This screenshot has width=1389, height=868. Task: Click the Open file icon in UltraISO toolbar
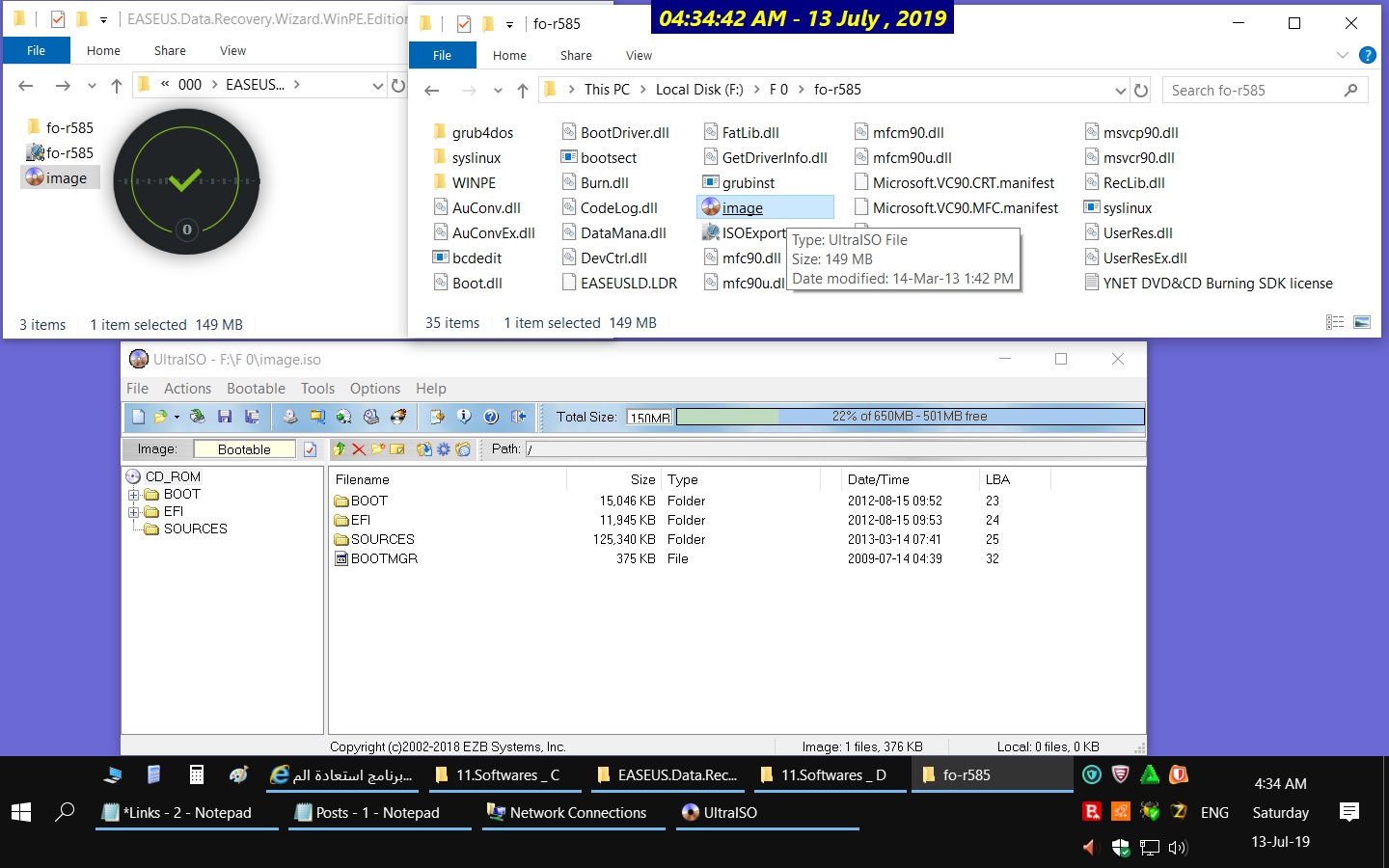click(160, 417)
